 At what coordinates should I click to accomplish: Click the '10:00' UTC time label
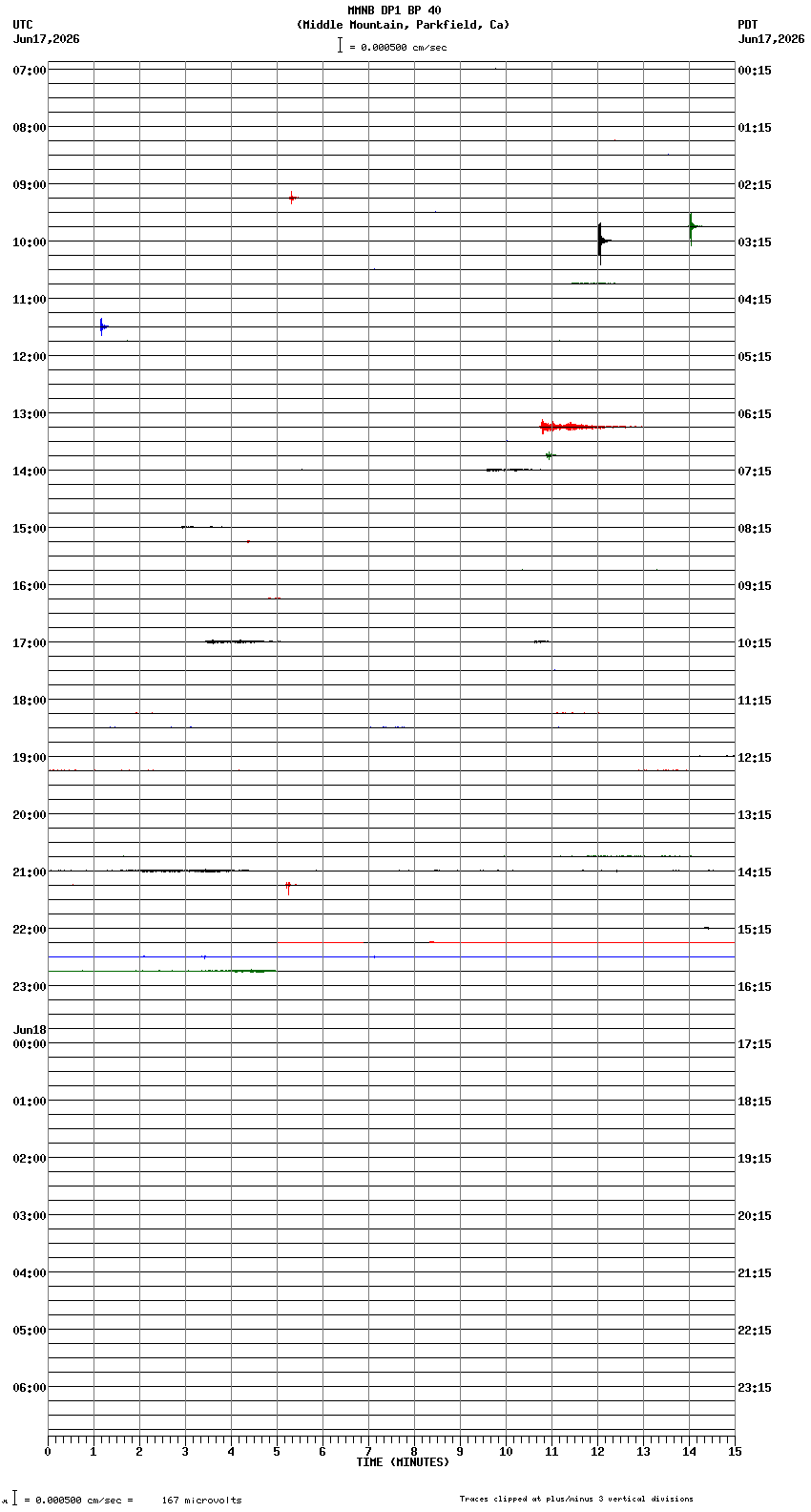click(30, 242)
